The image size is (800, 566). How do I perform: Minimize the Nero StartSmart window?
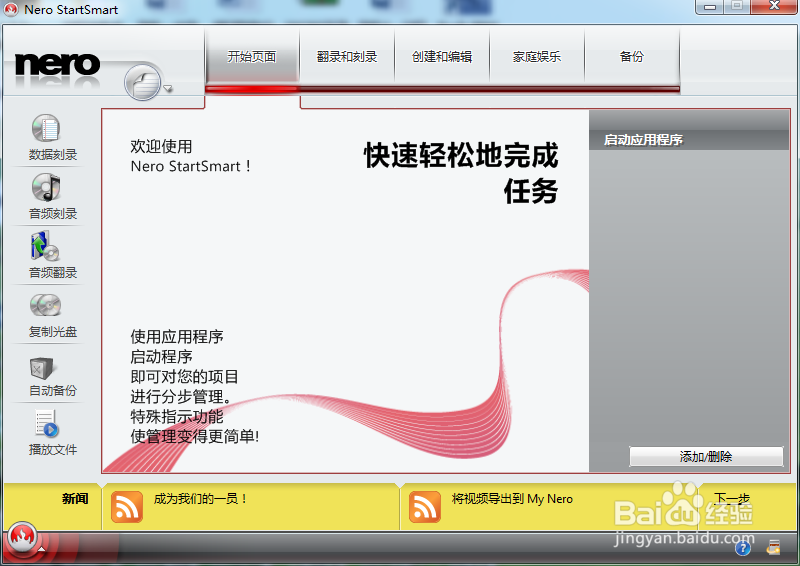[710, 7]
